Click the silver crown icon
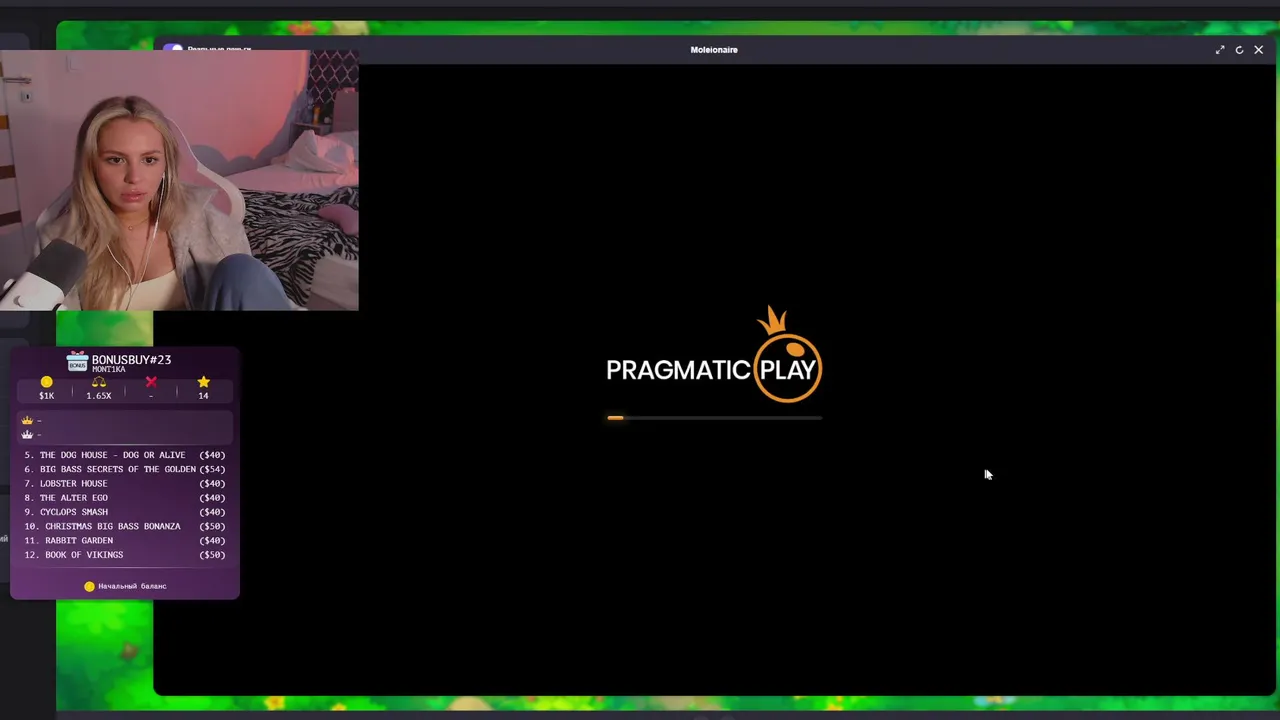Screen dimensions: 1280x720 [x=27, y=434]
